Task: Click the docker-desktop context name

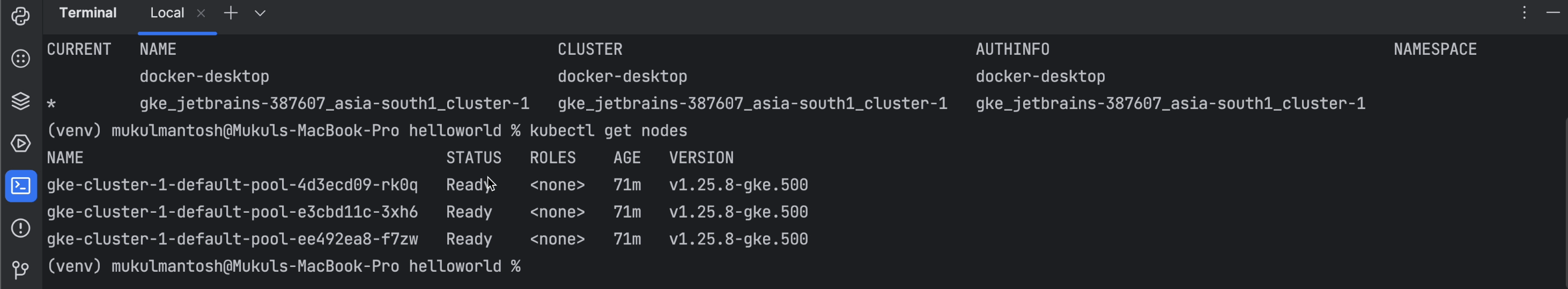Action: (x=204, y=76)
